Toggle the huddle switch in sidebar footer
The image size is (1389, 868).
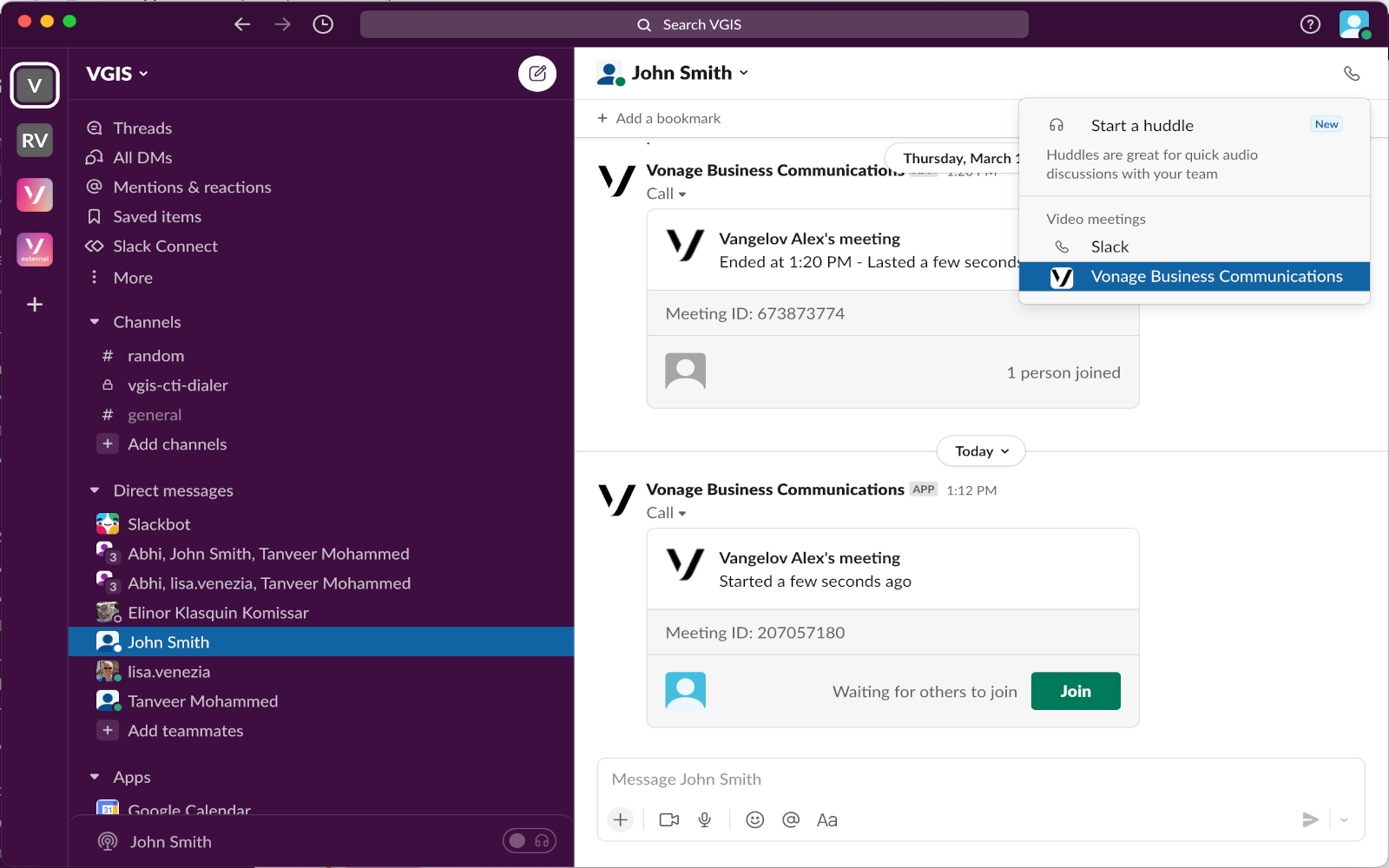(529, 840)
